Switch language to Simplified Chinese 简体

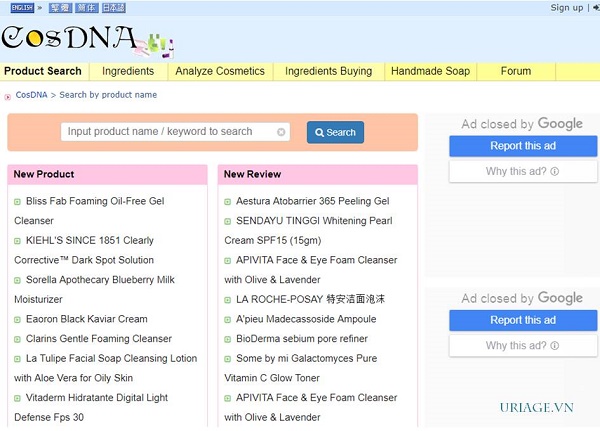[x=90, y=8]
